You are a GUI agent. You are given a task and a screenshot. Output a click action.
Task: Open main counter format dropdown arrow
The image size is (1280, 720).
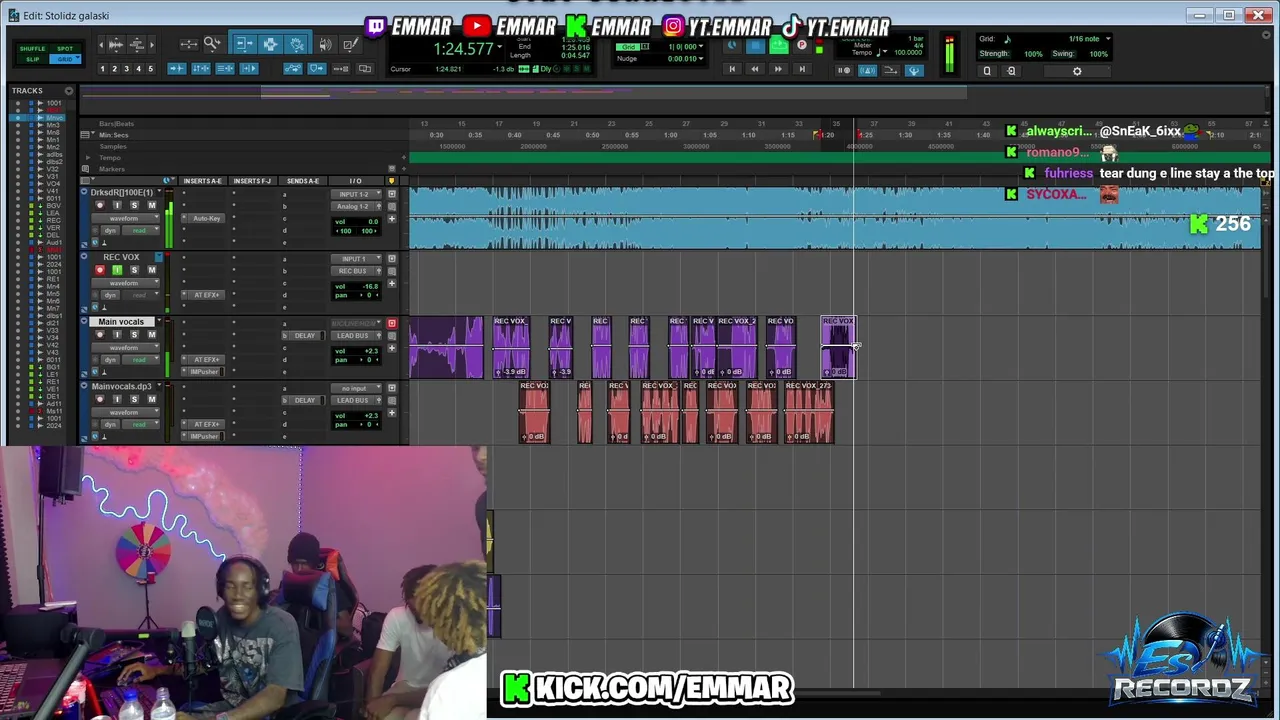click(x=500, y=47)
